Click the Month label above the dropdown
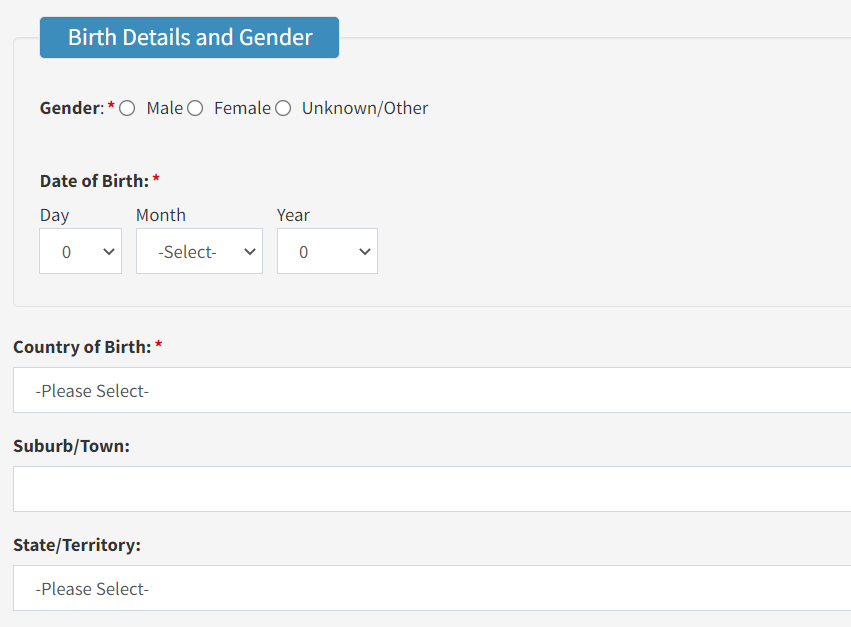The image size is (851, 627). point(161,215)
